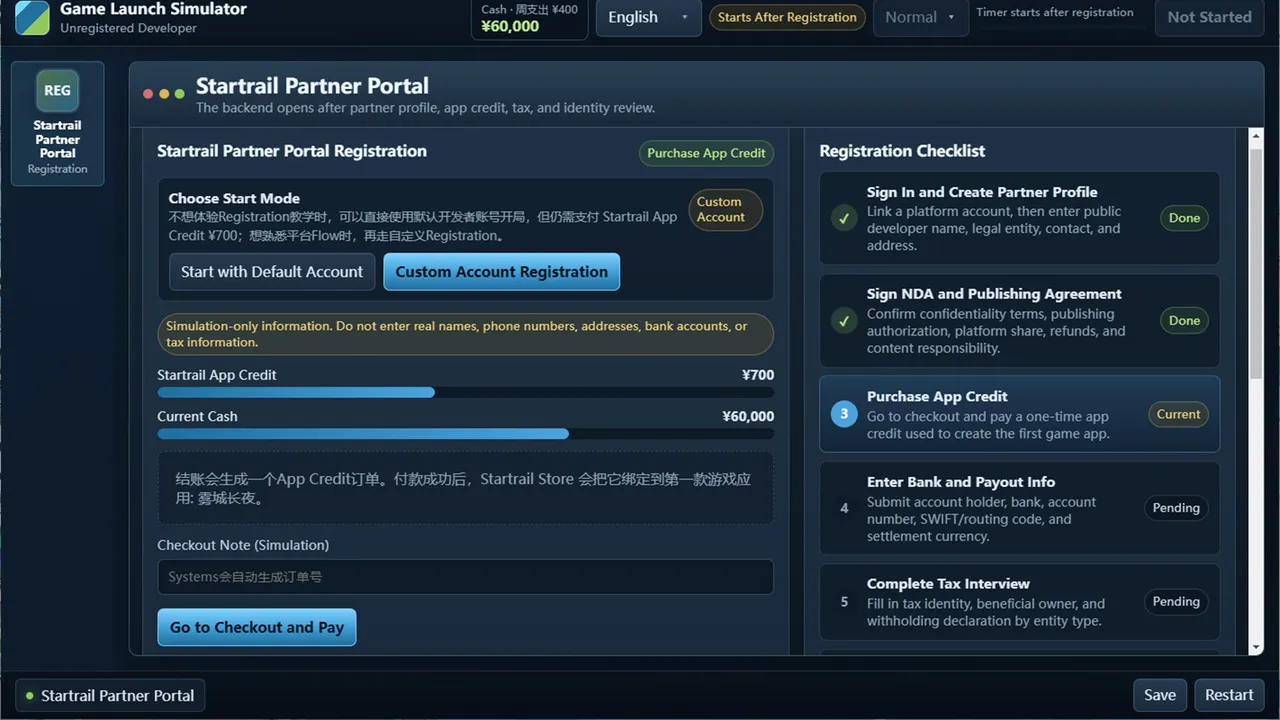Image resolution: width=1280 pixels, height=720 pixels.
Task: Click scrollbar down arrow in checklist
Action: click(x=1257, y=648)
